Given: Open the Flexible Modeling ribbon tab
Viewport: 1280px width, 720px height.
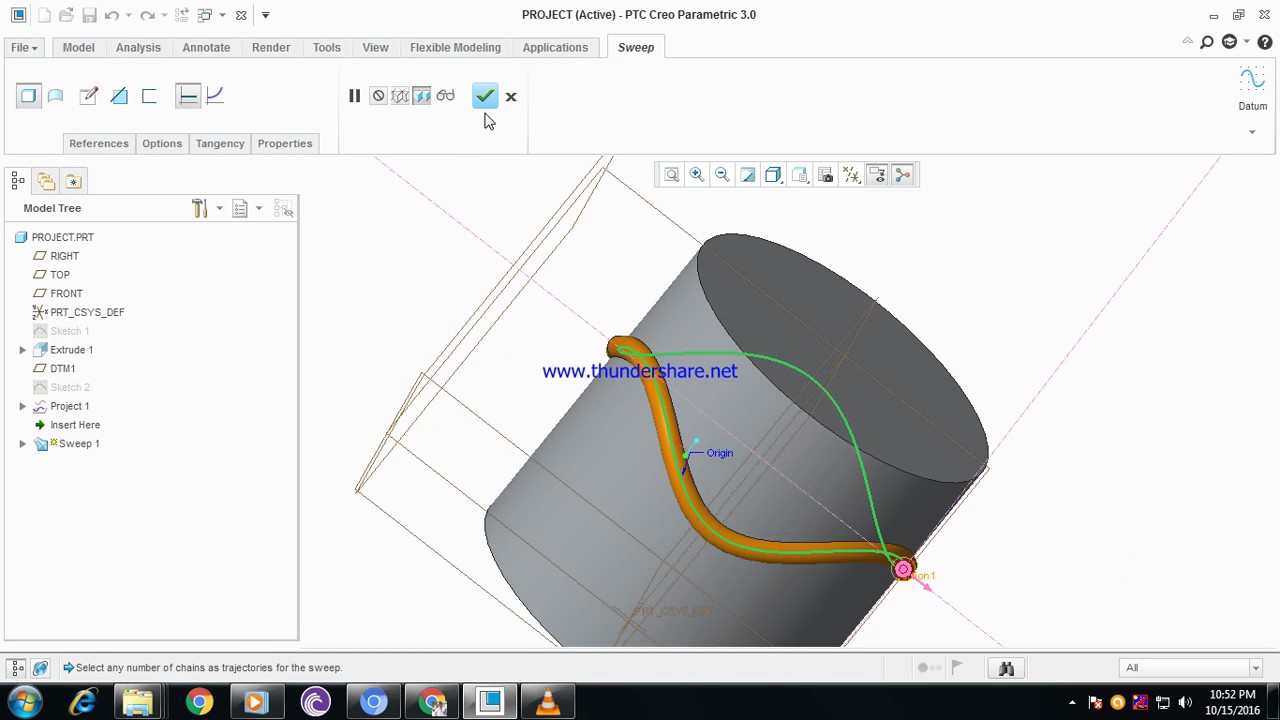Looking at the screenshot, I should [455, 47].
